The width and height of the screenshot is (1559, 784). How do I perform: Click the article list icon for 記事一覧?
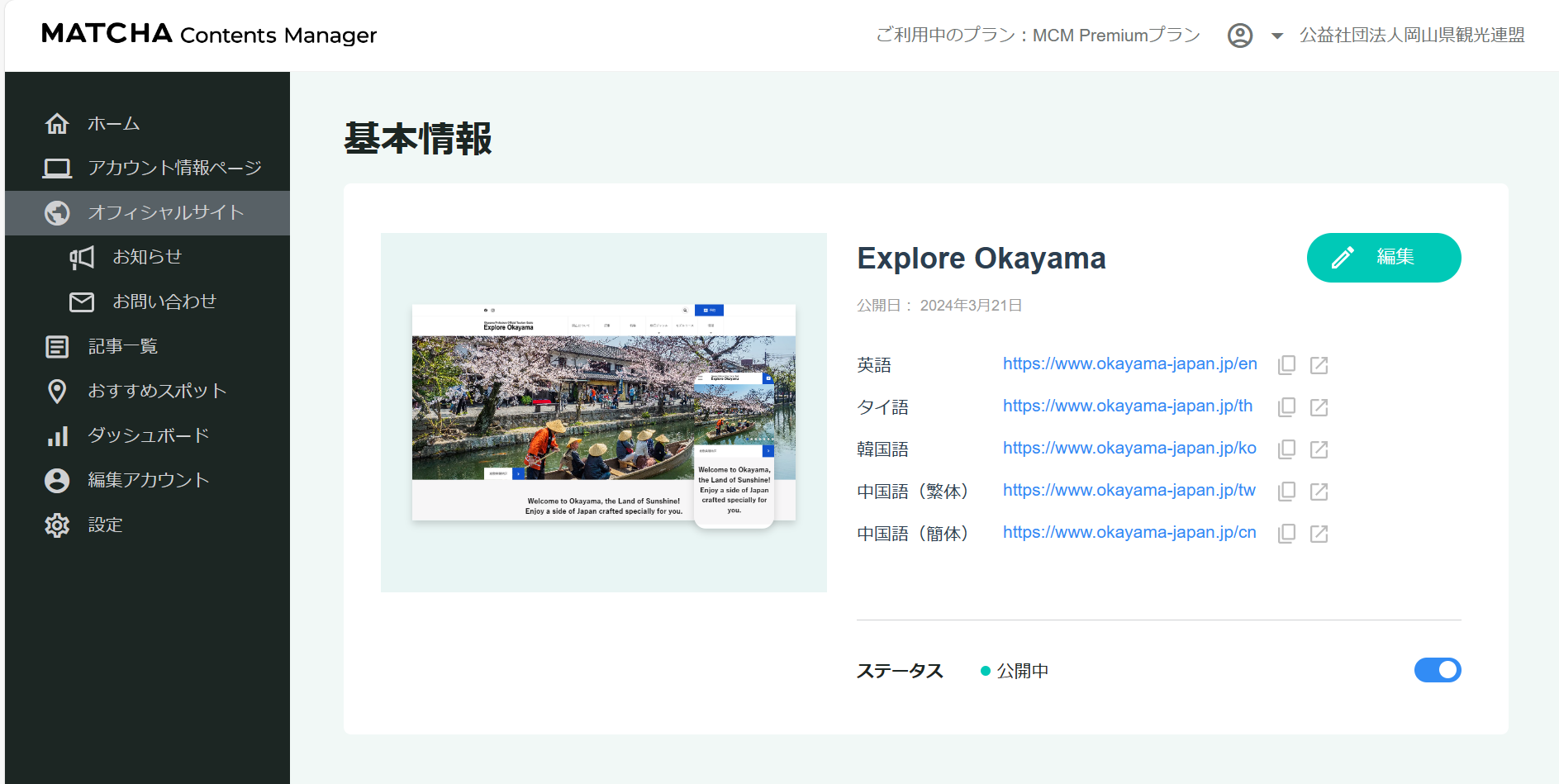57,347
